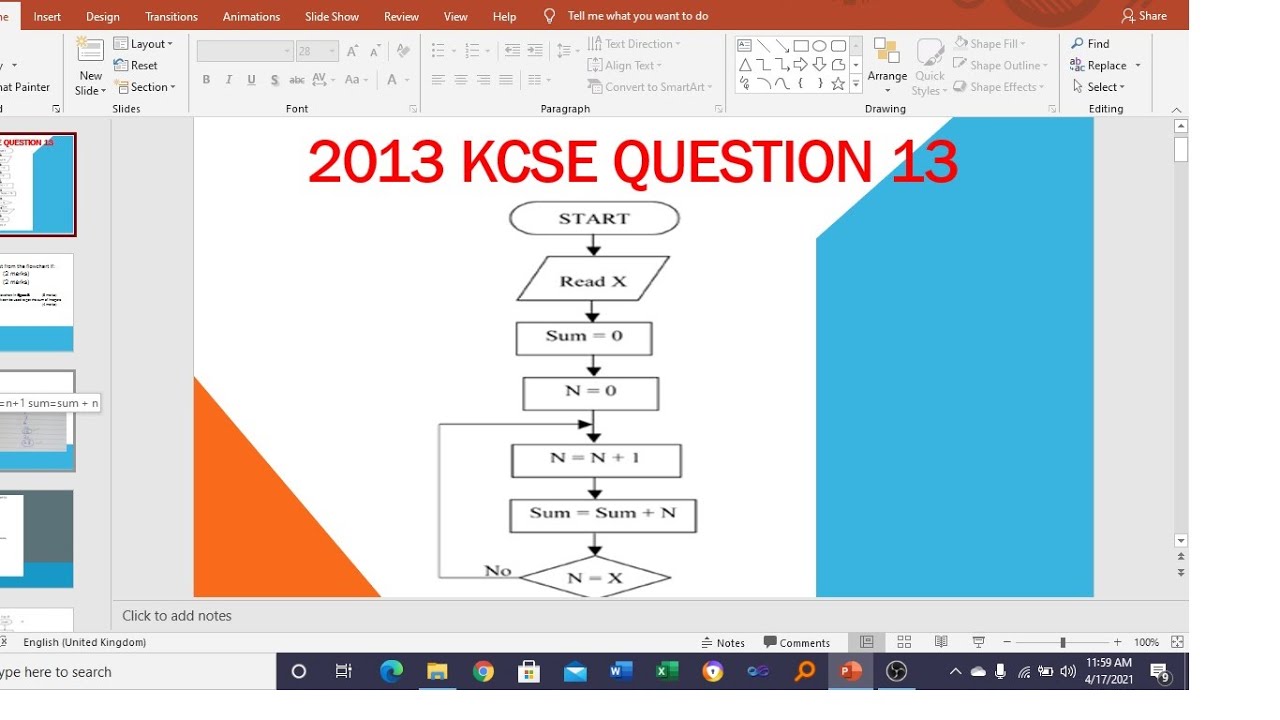Open the Shape Outline menu
1280x720 pixels.
(1001, 65)
